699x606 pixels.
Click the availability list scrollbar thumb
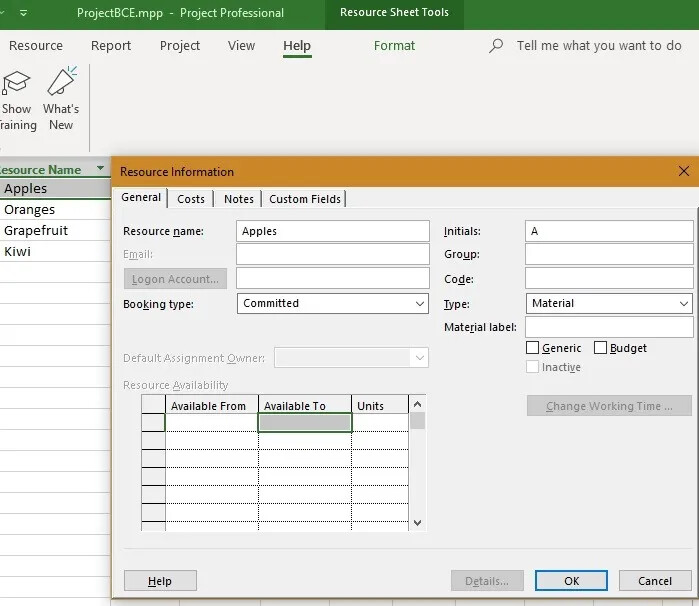click(x=418, y=420)
